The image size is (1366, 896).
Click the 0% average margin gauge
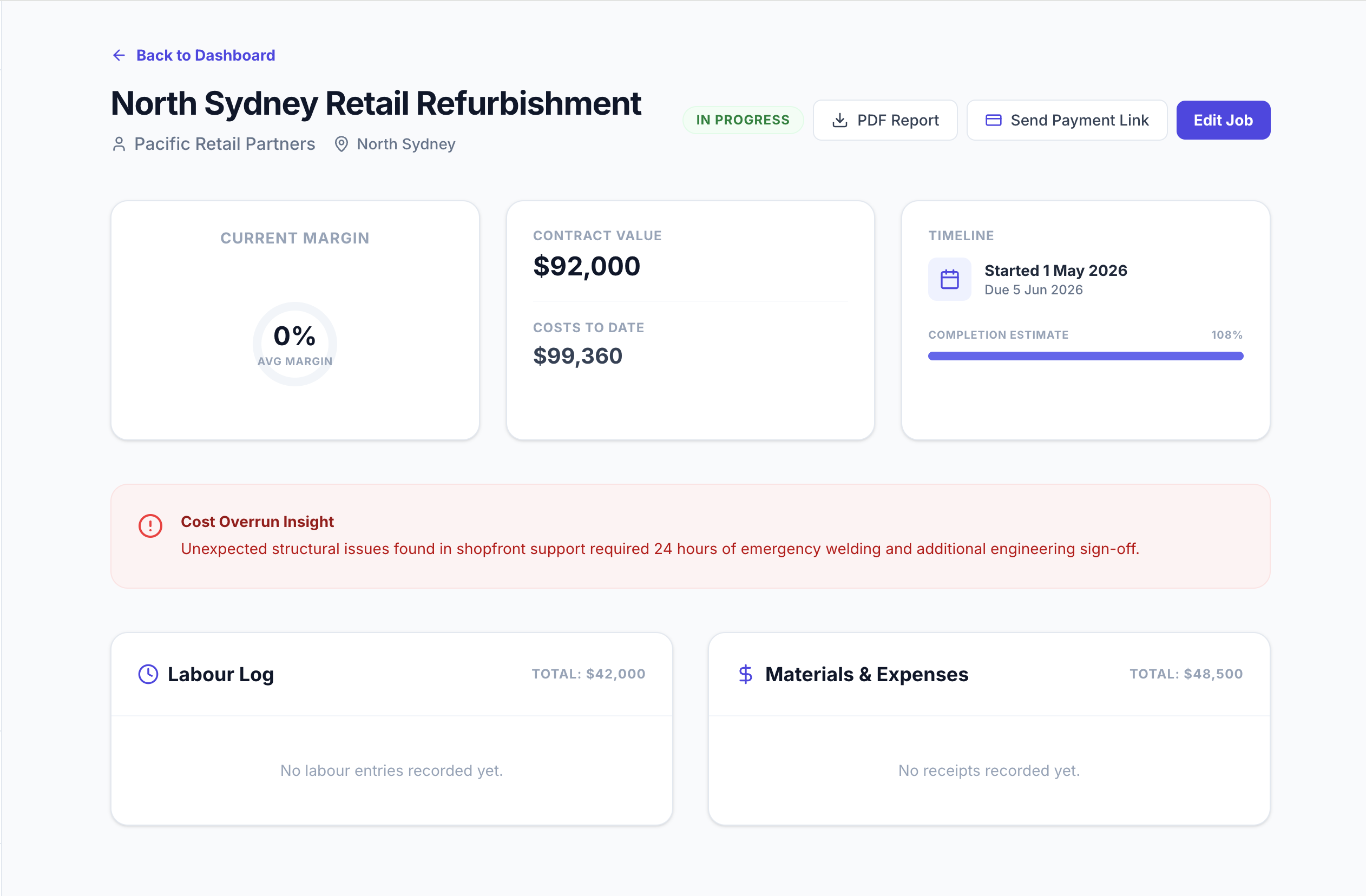295,344
